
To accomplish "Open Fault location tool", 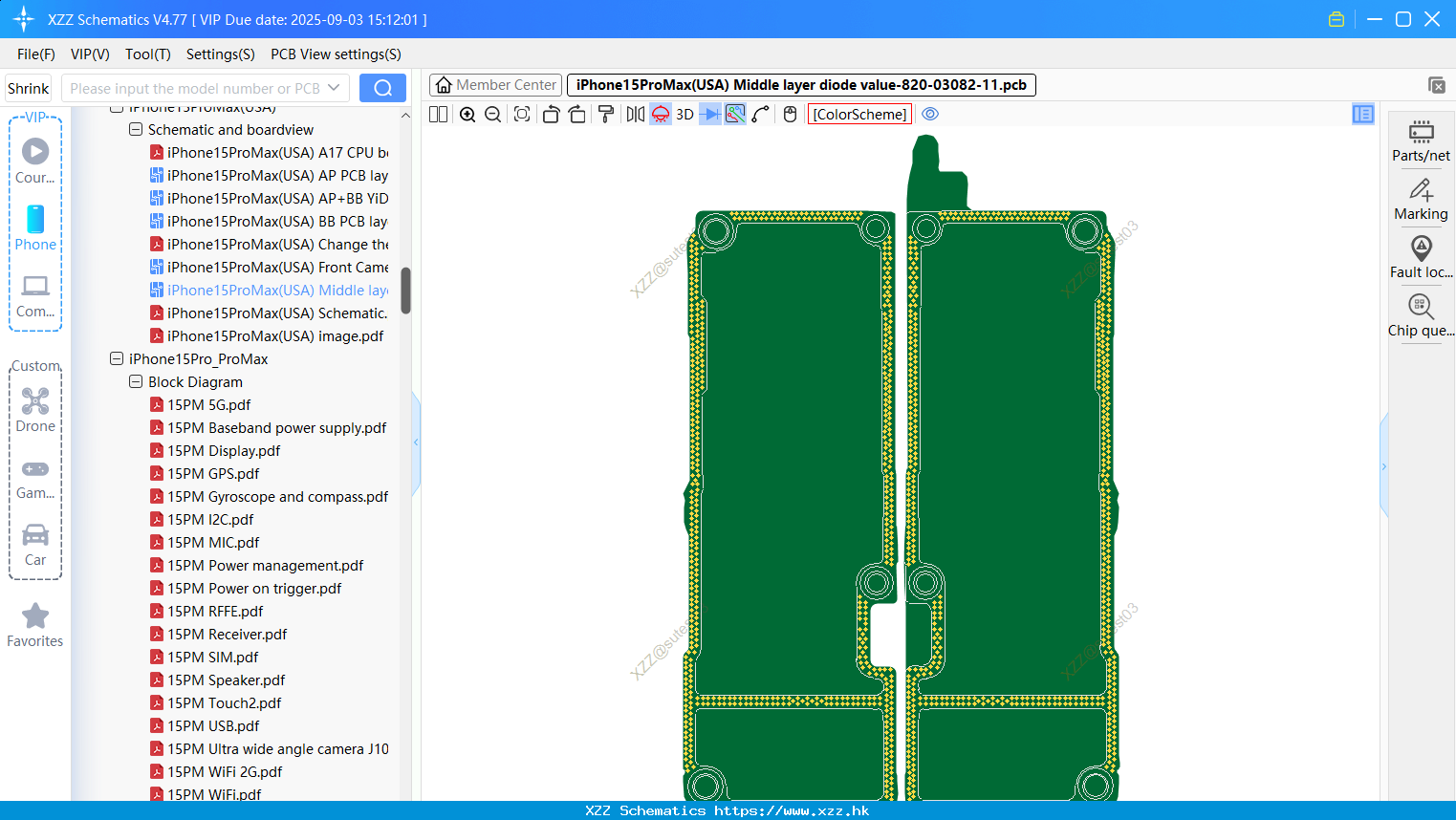I will pos(1421,257).
